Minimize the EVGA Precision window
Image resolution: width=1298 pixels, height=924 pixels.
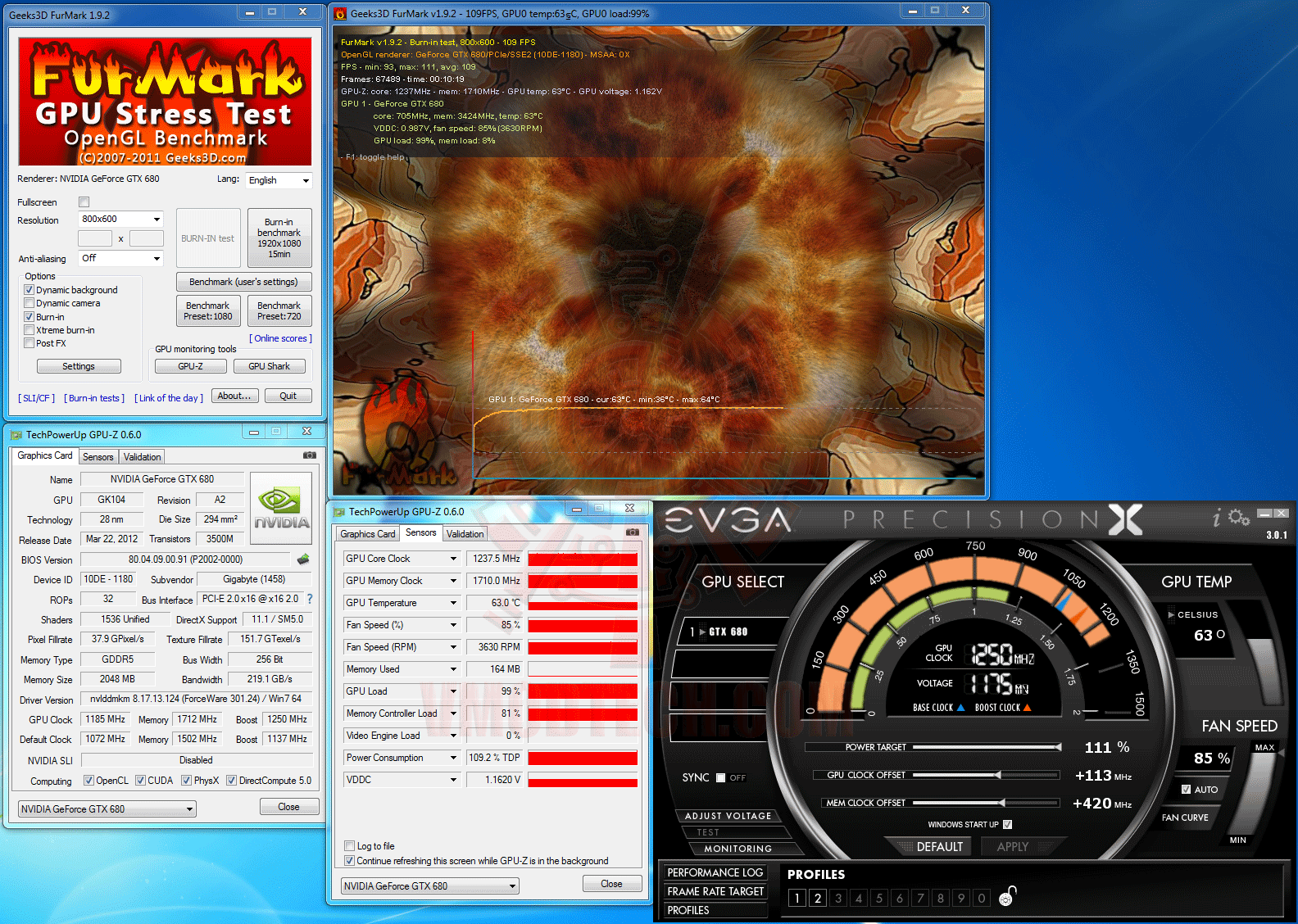(1264, 514)
